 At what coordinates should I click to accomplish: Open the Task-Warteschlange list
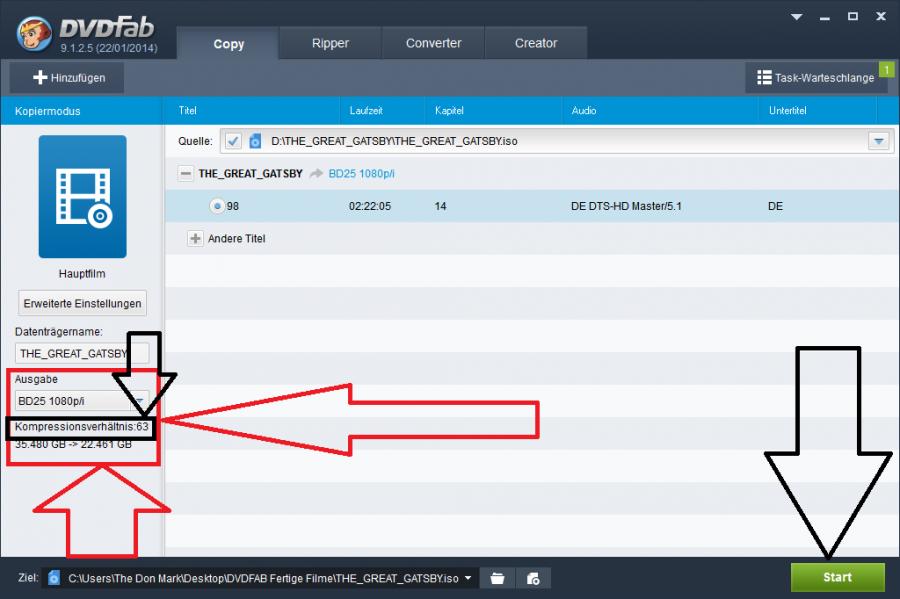click(816, 77)
